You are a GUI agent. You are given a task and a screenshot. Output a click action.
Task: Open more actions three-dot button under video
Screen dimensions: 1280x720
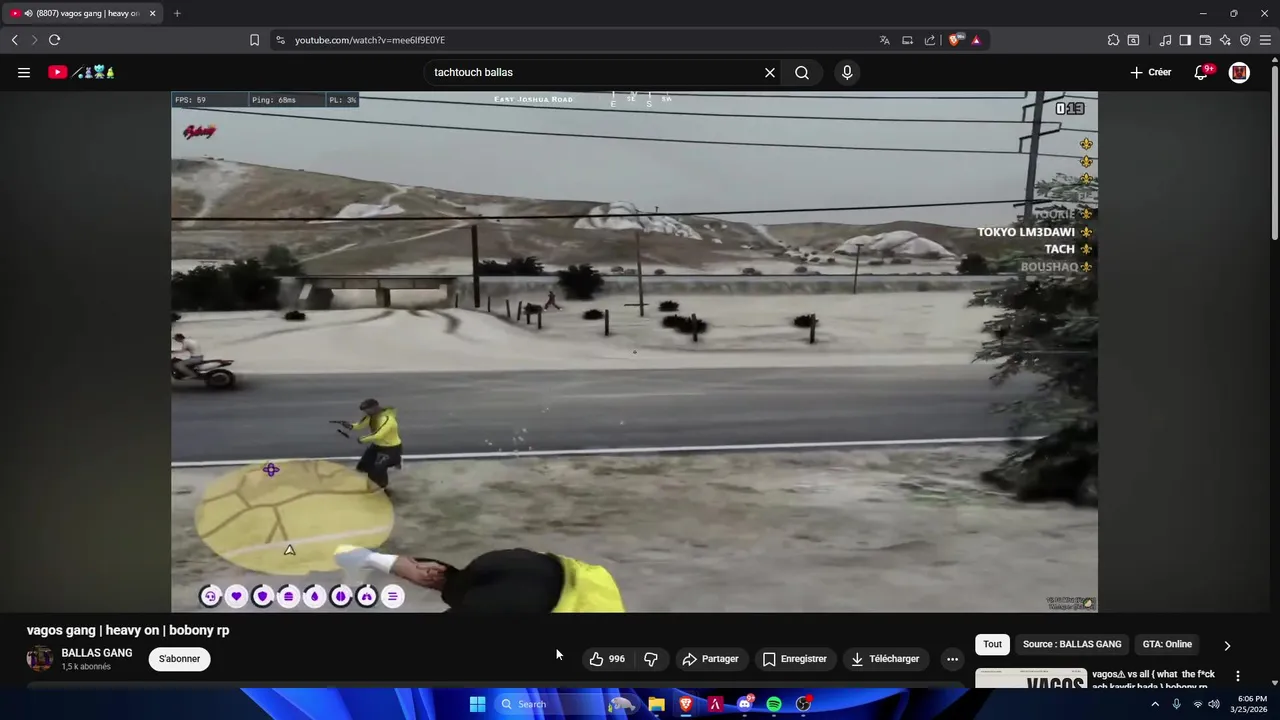click(x=952, y=658)
